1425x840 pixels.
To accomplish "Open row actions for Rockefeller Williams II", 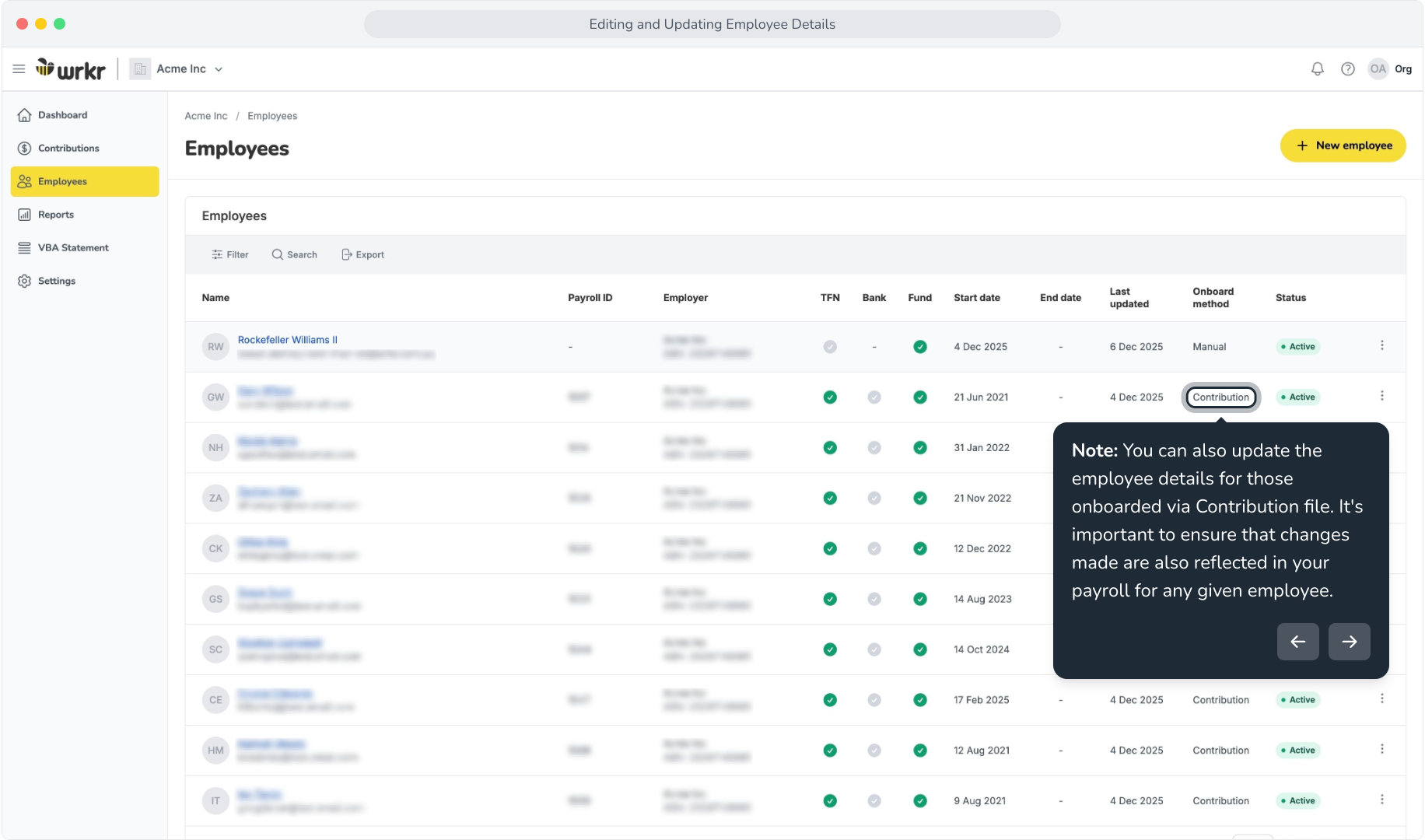I will [x=1382, y=345].
